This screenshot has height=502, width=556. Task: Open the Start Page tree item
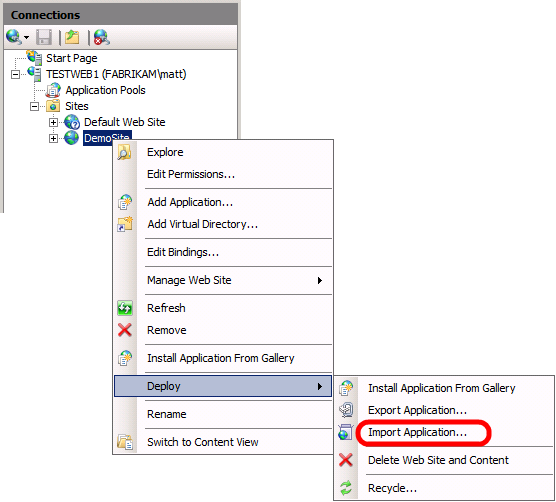[72, 58]
